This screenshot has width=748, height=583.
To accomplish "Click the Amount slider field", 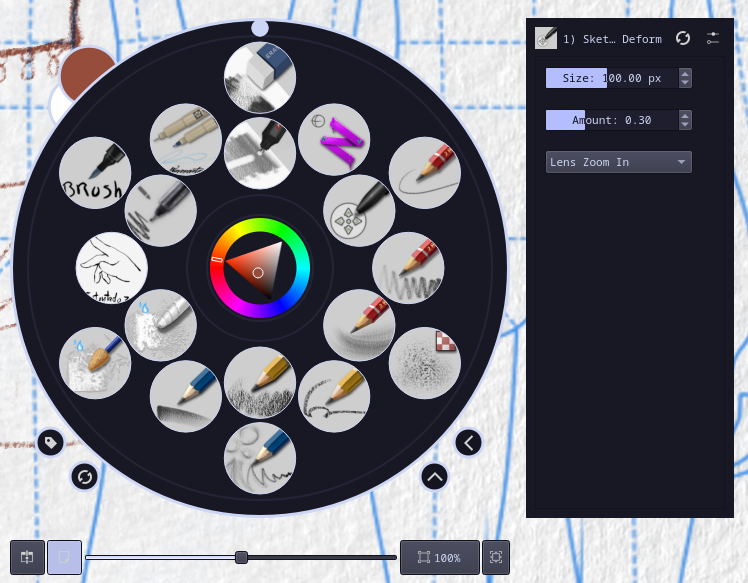I will coord(612,120).
